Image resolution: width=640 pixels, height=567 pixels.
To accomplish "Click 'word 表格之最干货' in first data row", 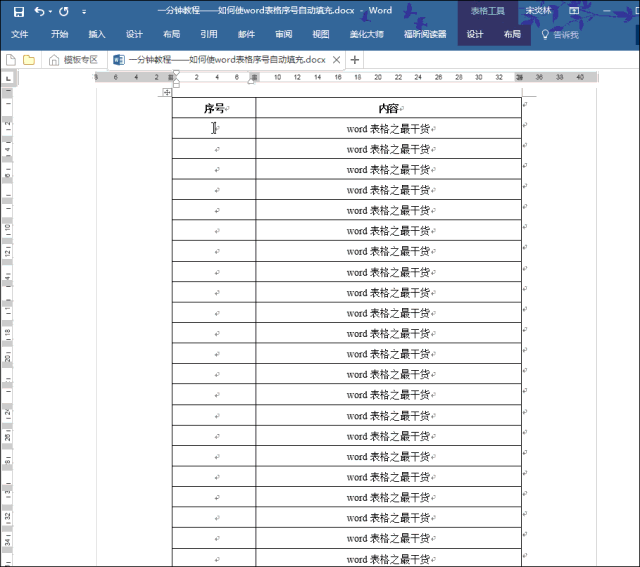I will tap(388, 129).
